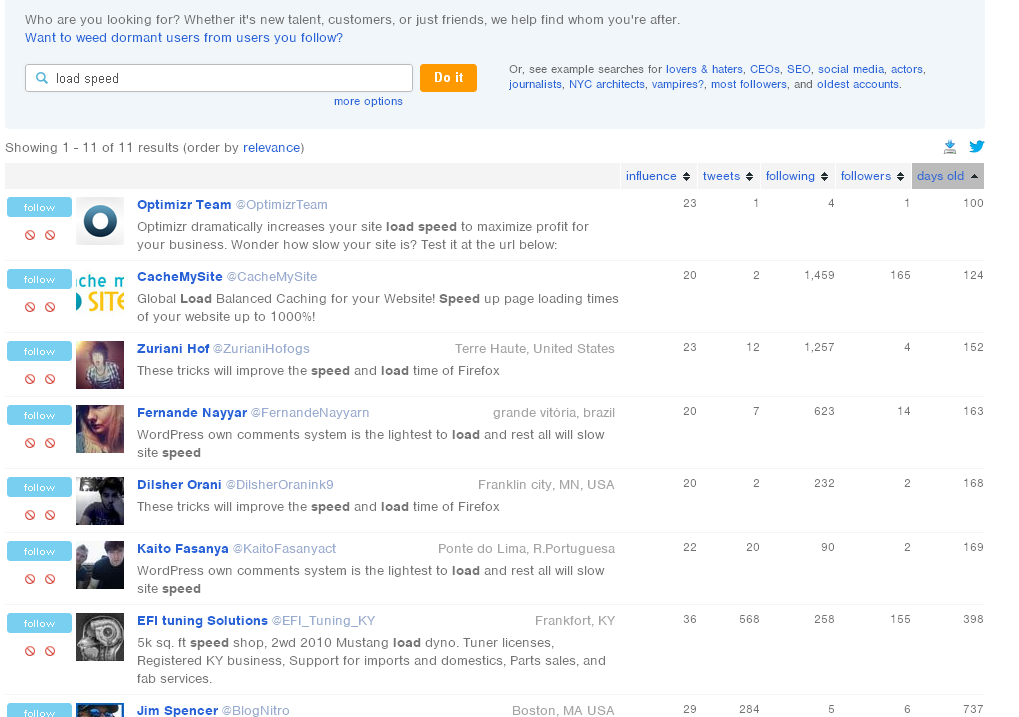This screenshot has height=717, width=1019.
Task: Toggle sort direction on days old column
Action: tap(948, 176)
